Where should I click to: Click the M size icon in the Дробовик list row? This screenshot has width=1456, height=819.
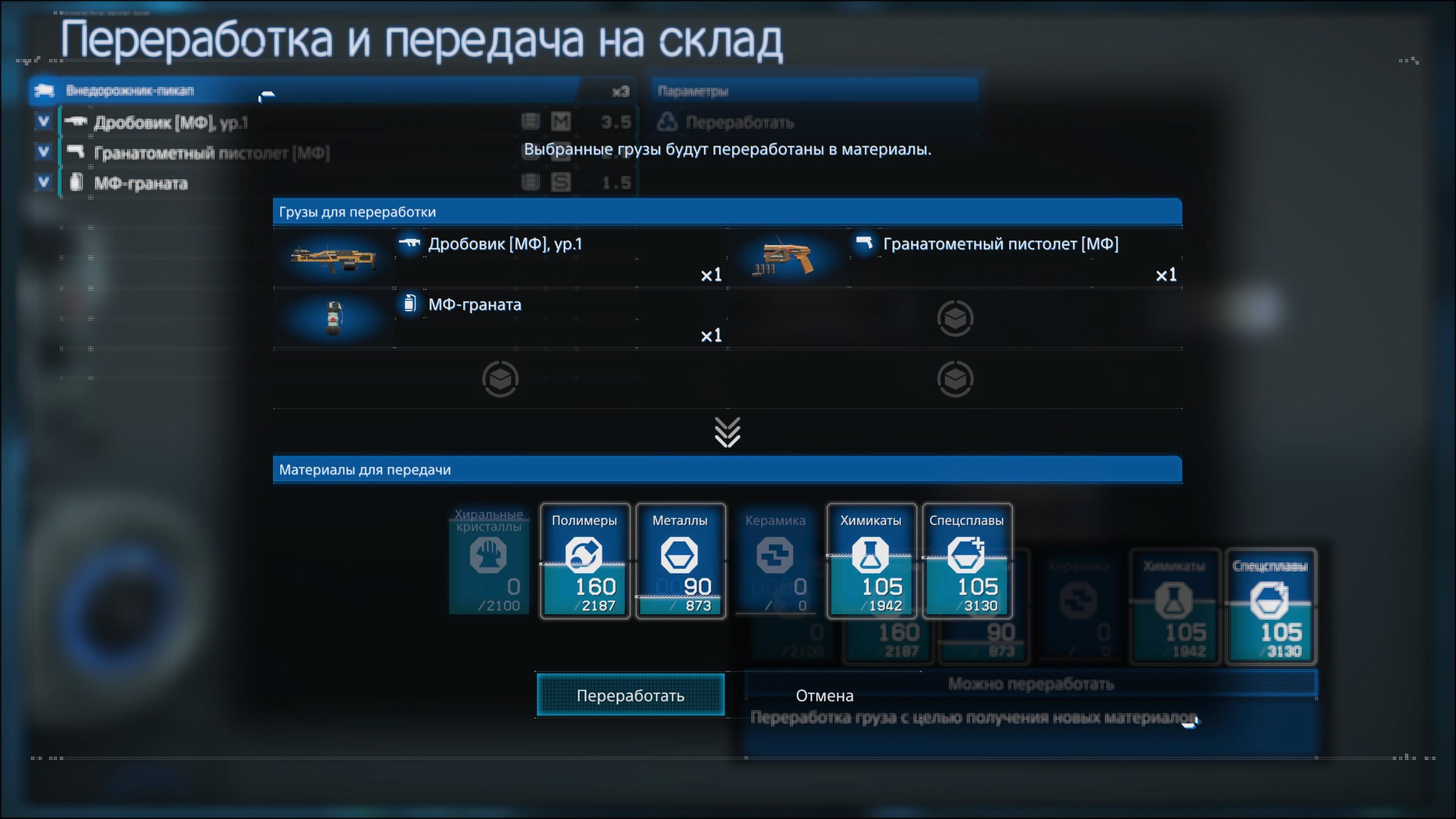(x=561, y=121)
